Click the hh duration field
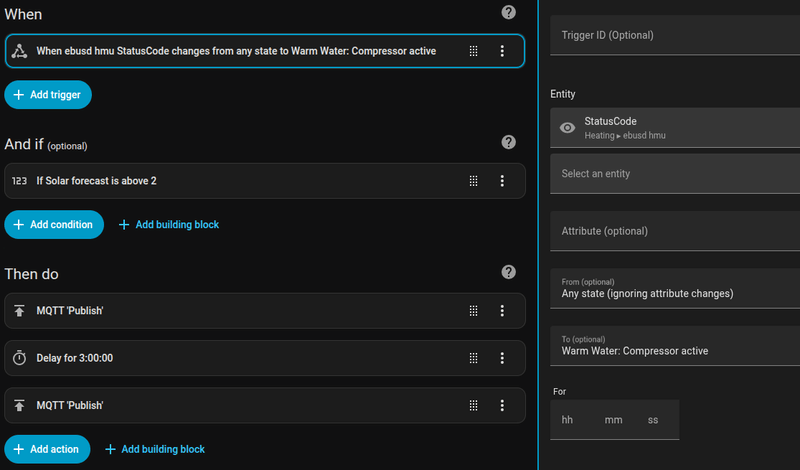This screenshot has height=470, width=800. 569,420
